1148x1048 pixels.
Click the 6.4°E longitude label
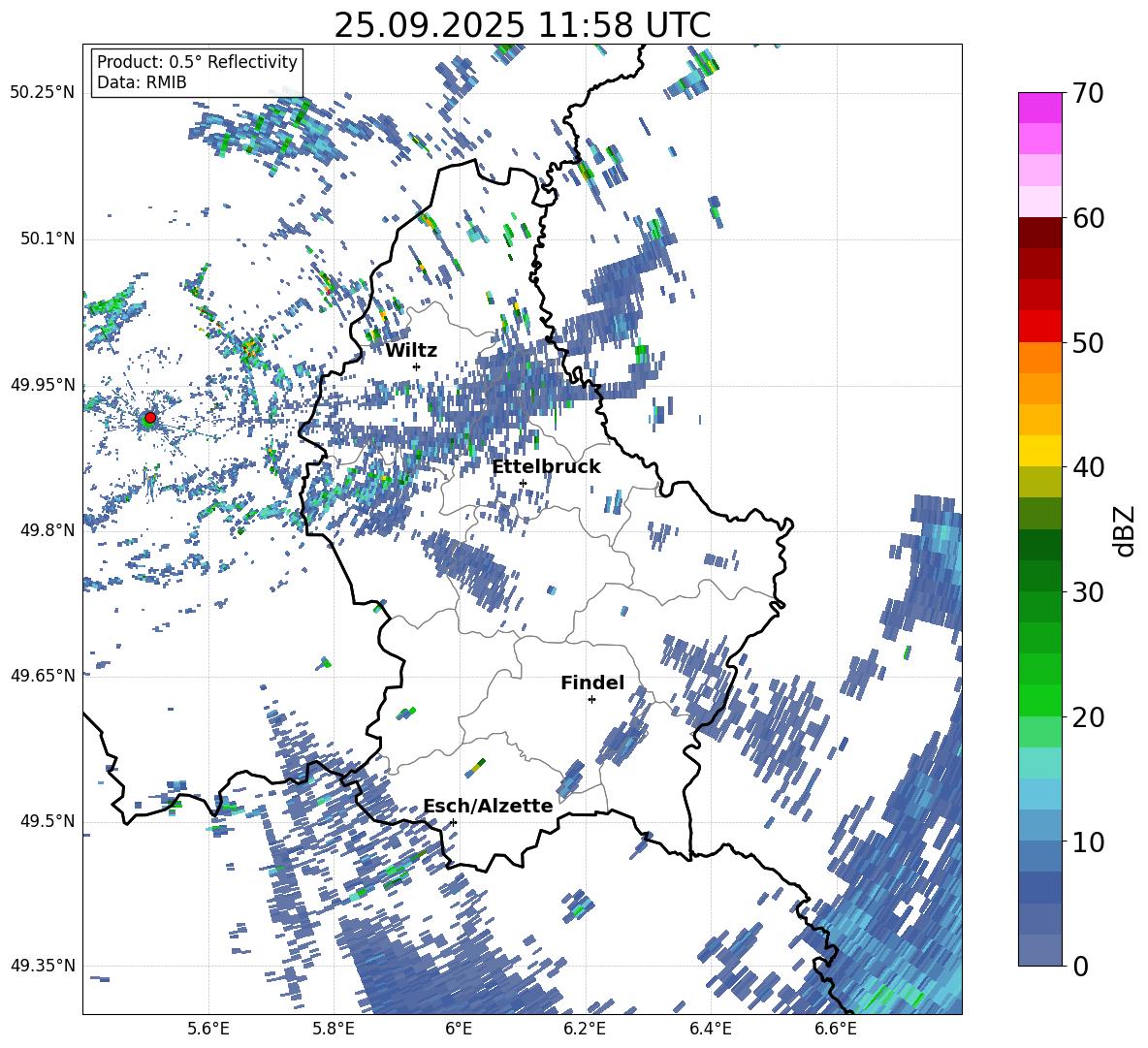pyautogui.click(x=710, y=1029)
